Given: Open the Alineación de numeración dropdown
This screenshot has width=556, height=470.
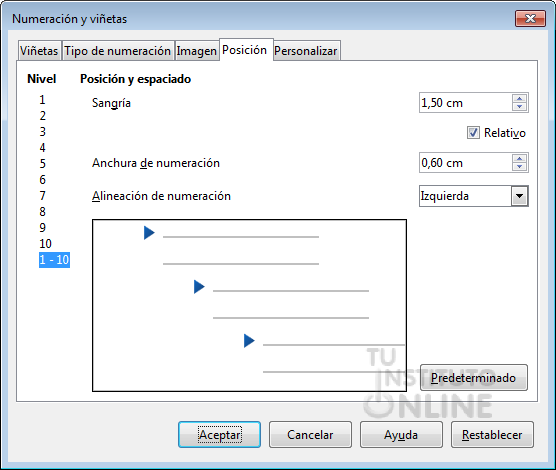Looking at the screenshot, I should click(x=519, y=196).
